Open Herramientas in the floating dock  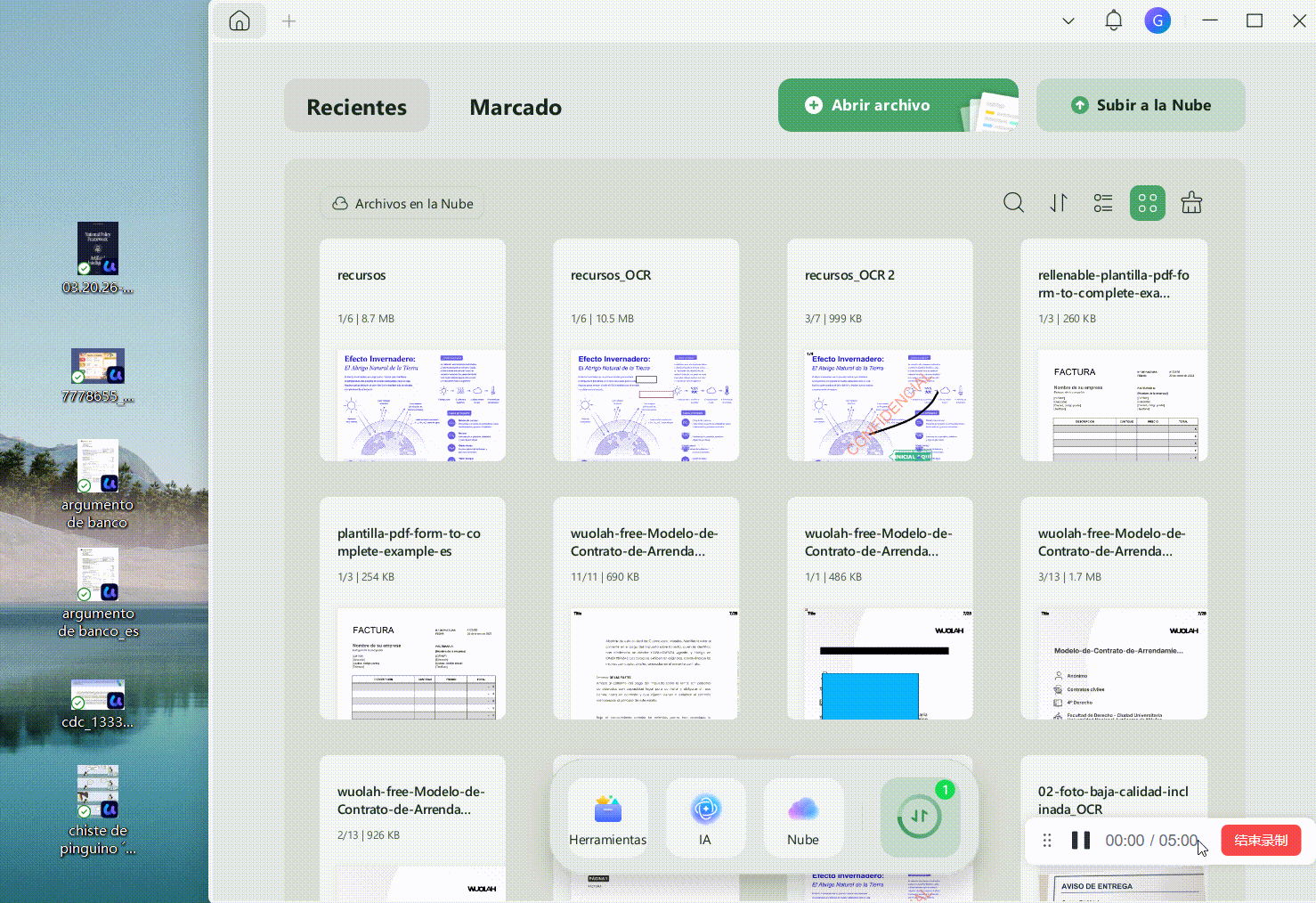click(x=608, y=818)
